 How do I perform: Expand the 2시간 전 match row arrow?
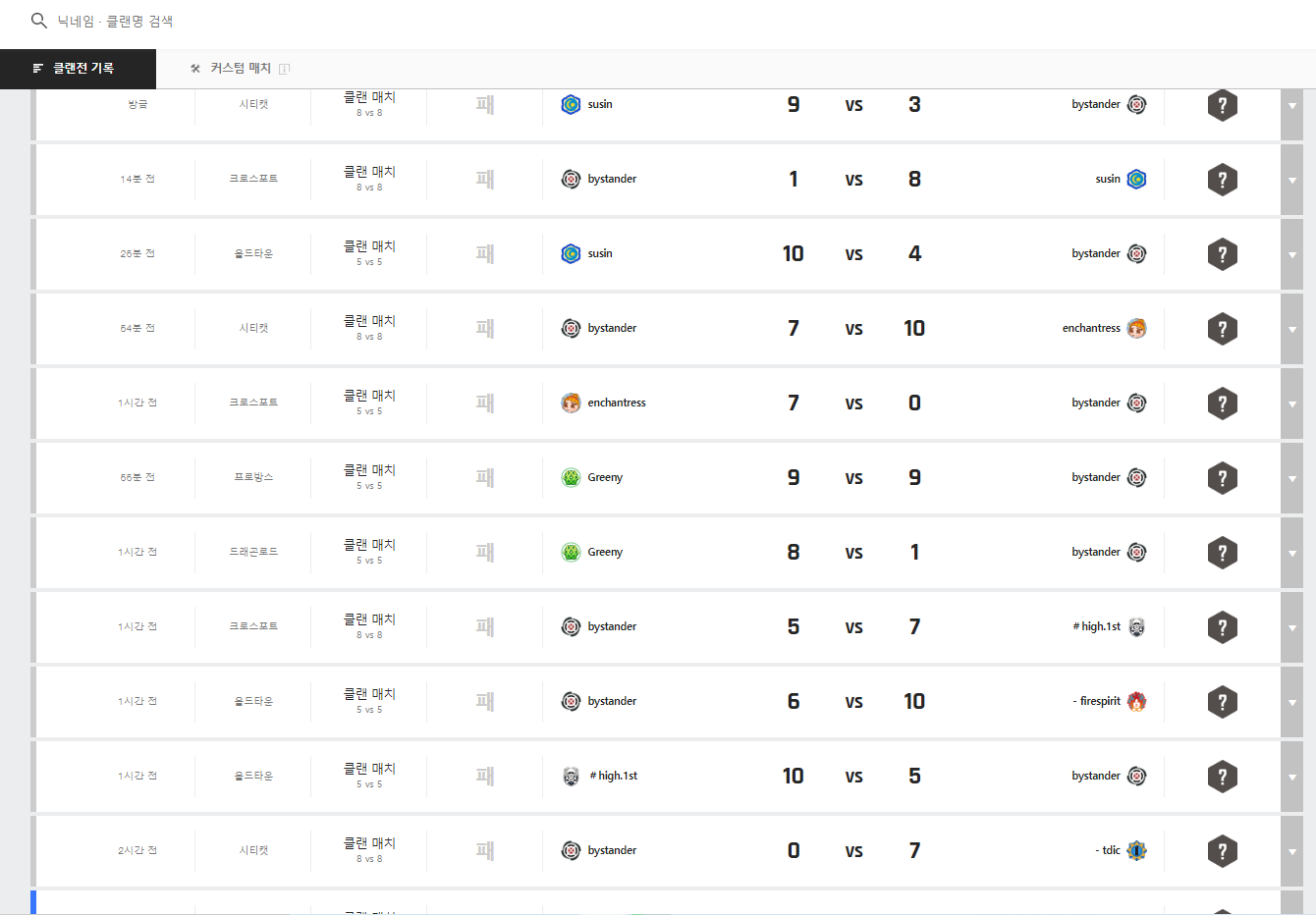(1291, 851)
